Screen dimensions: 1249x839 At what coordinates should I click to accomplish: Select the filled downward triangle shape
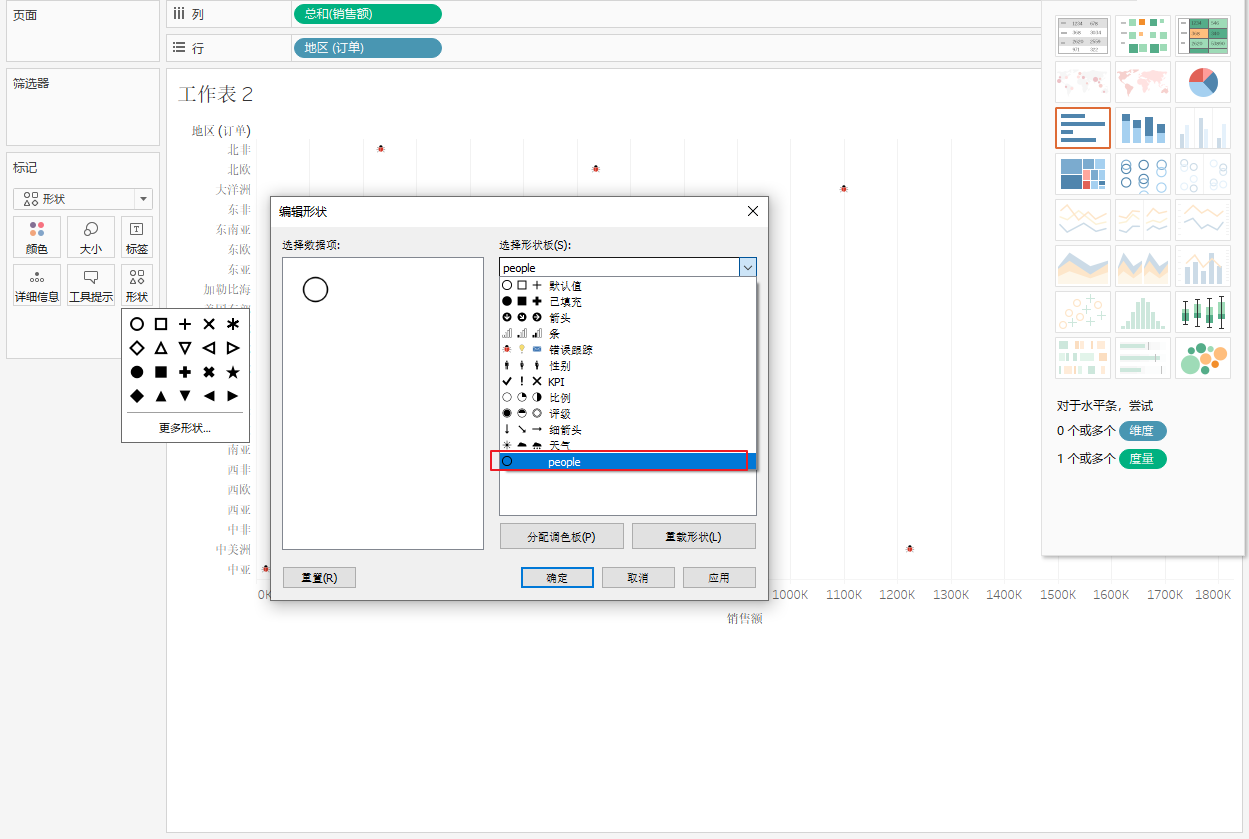click(185, 396)
